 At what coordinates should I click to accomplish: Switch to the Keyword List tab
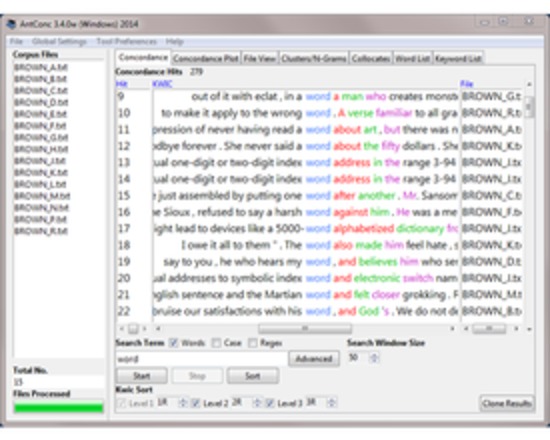[x=458, y=58]
